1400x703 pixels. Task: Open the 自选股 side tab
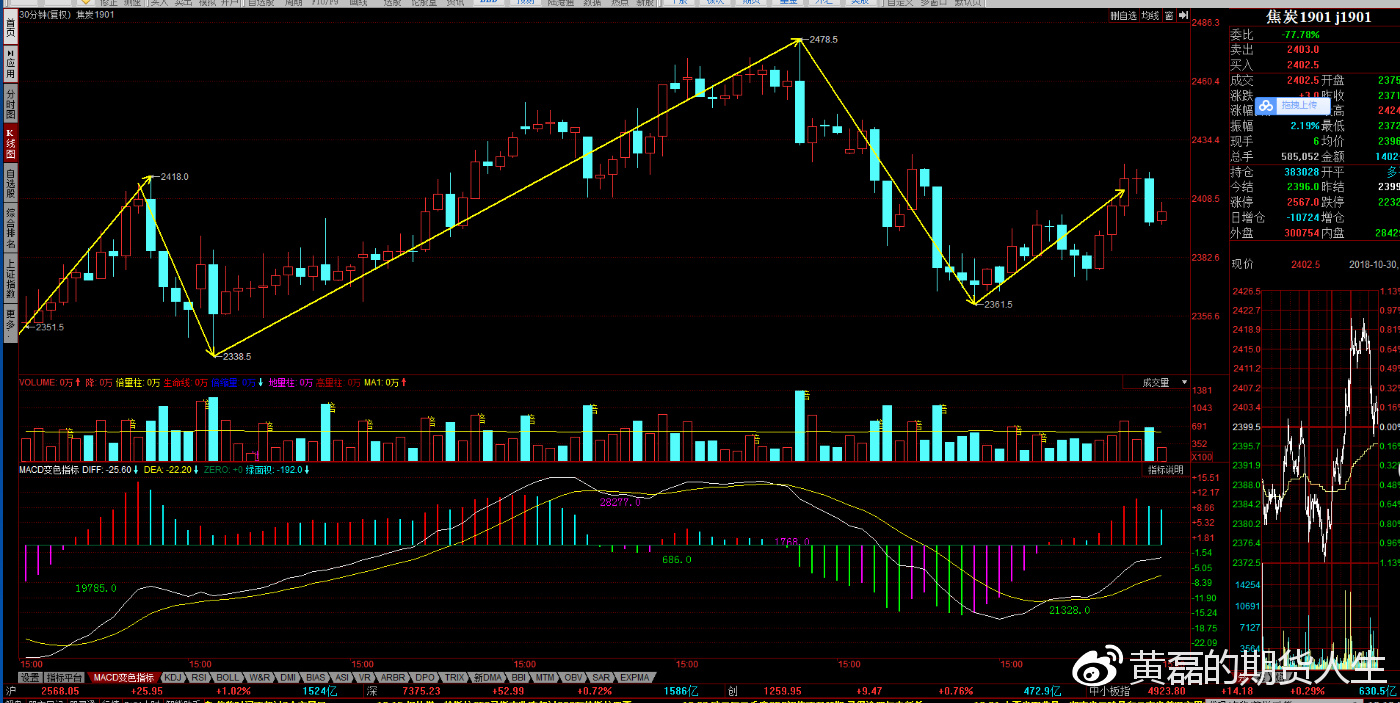(x=9, y=184)
